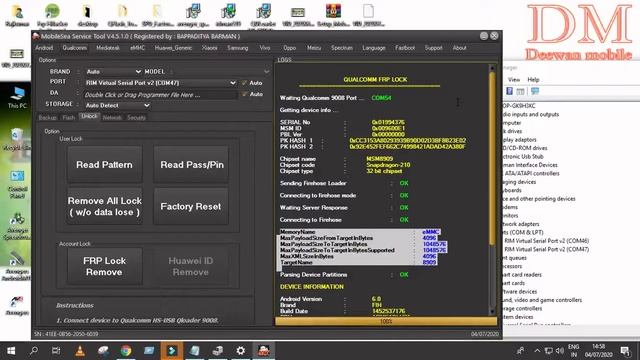This screenshot has width=640, height=360.
Task: Toggle the DA Auto checkbox
Action: (x=244, y=94)
